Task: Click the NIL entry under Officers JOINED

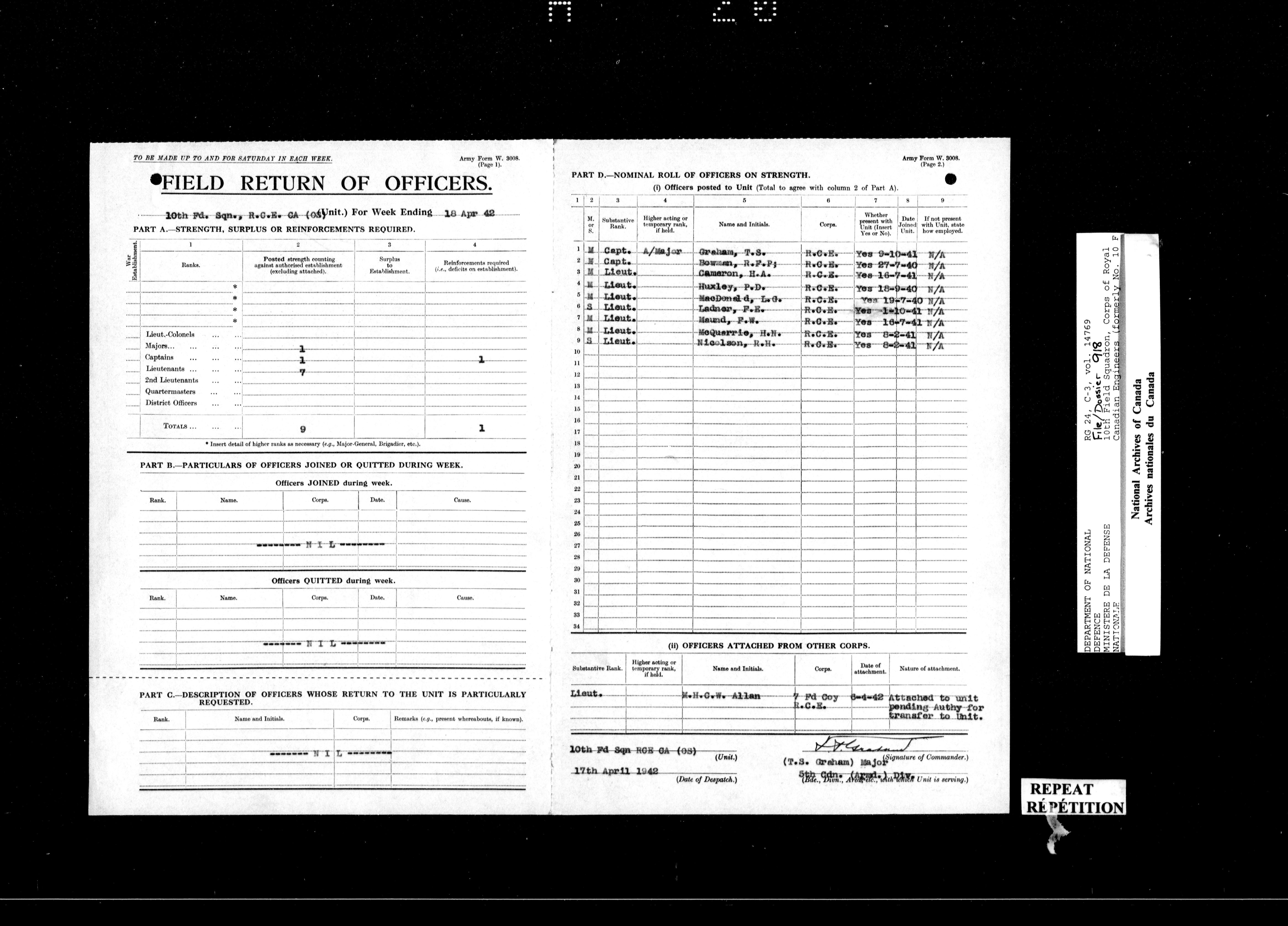Action: click(321, 545)
